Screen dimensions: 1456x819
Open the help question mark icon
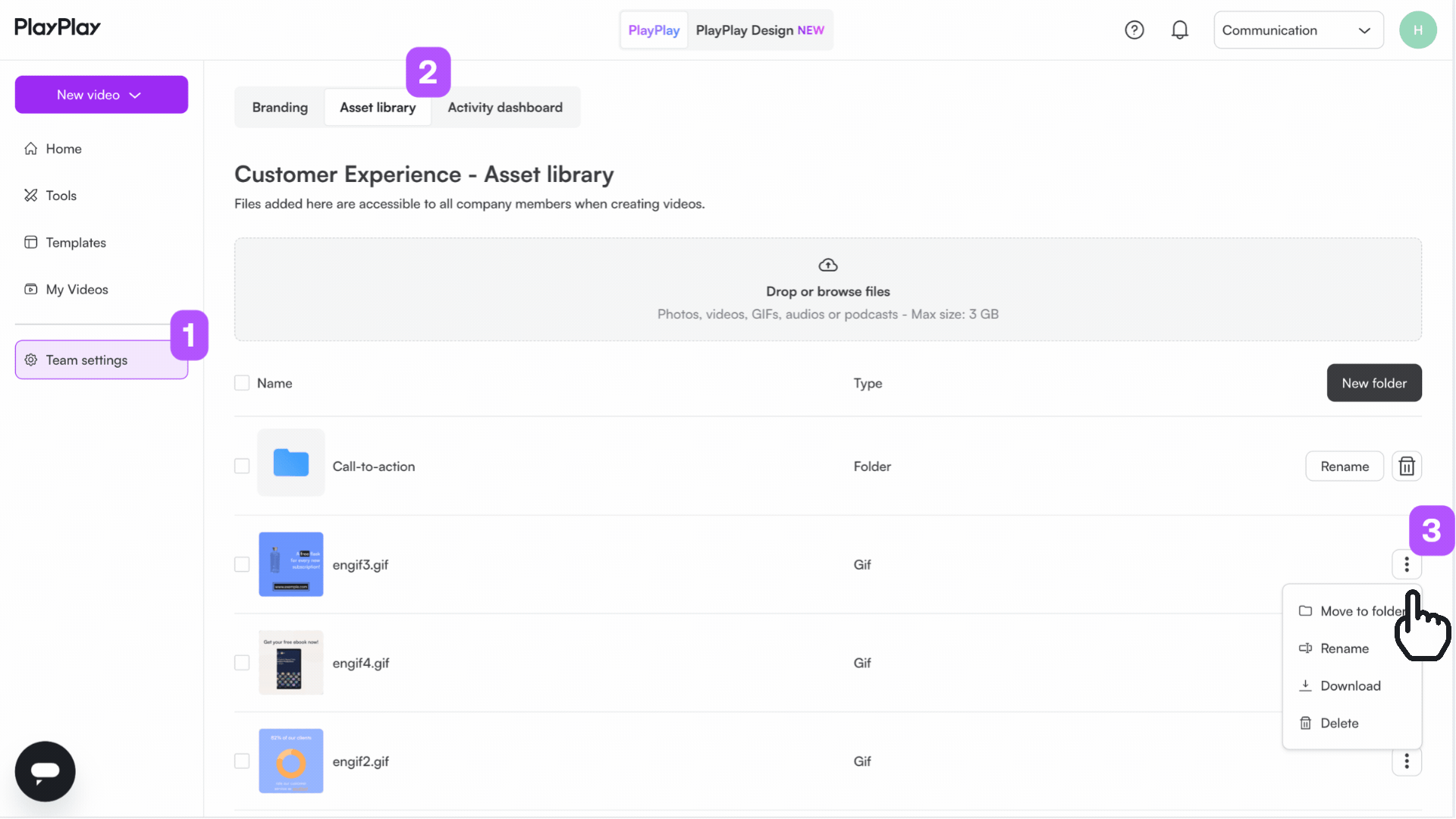(1134, 30)
